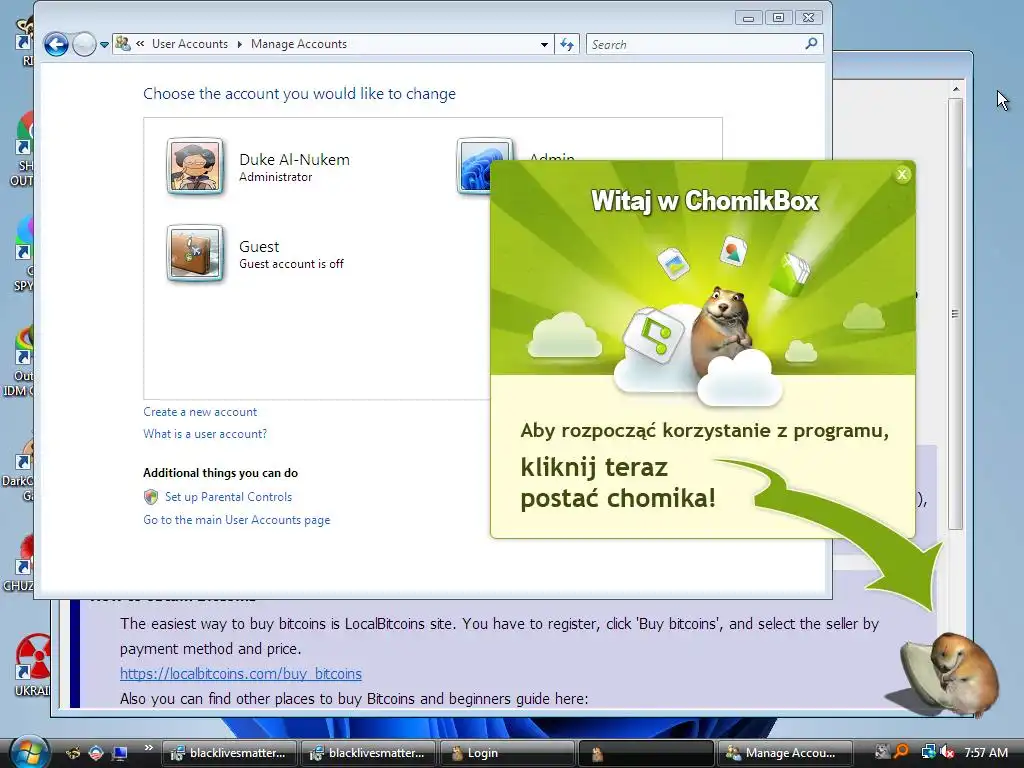
Task: Open the localbitcoins.com/buy_bitcoins link
Action: pos(240,673)
